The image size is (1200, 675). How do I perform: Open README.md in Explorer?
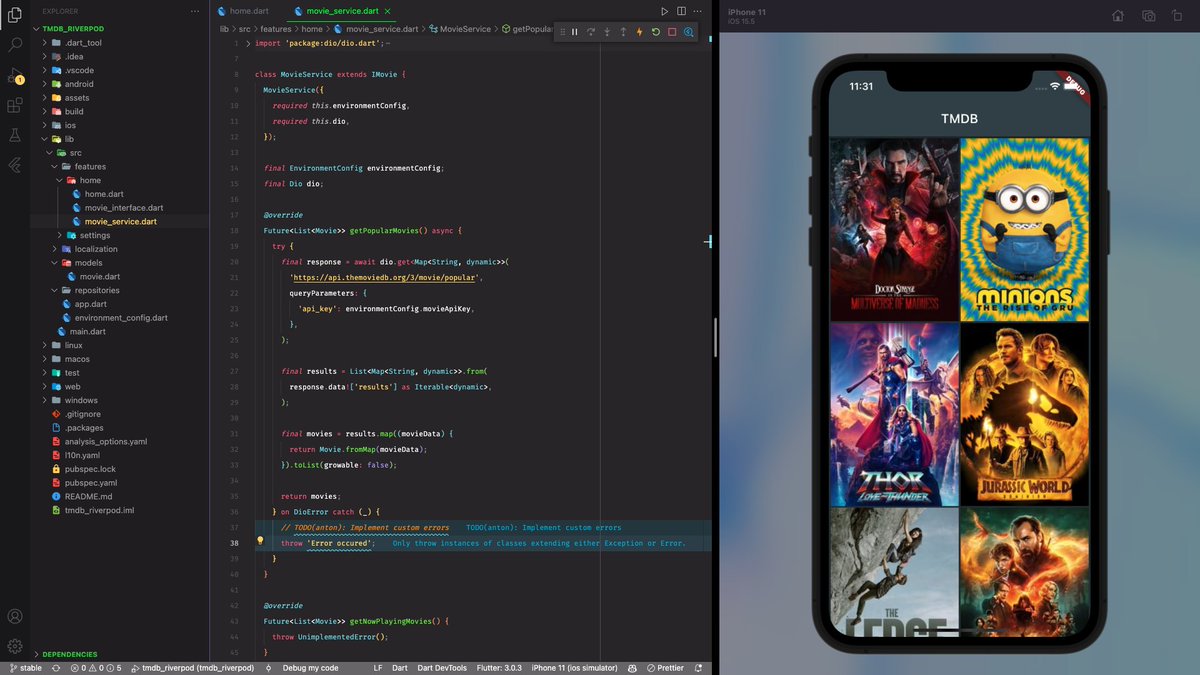tap(88, 496)
